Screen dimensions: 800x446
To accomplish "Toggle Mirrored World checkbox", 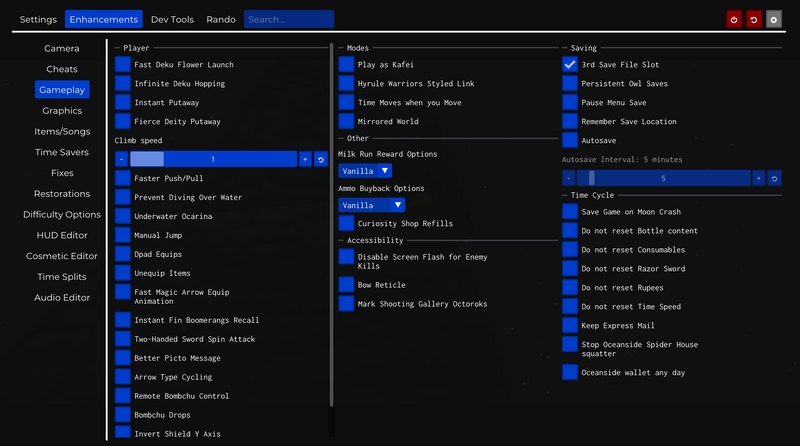I will click(346, 121).
